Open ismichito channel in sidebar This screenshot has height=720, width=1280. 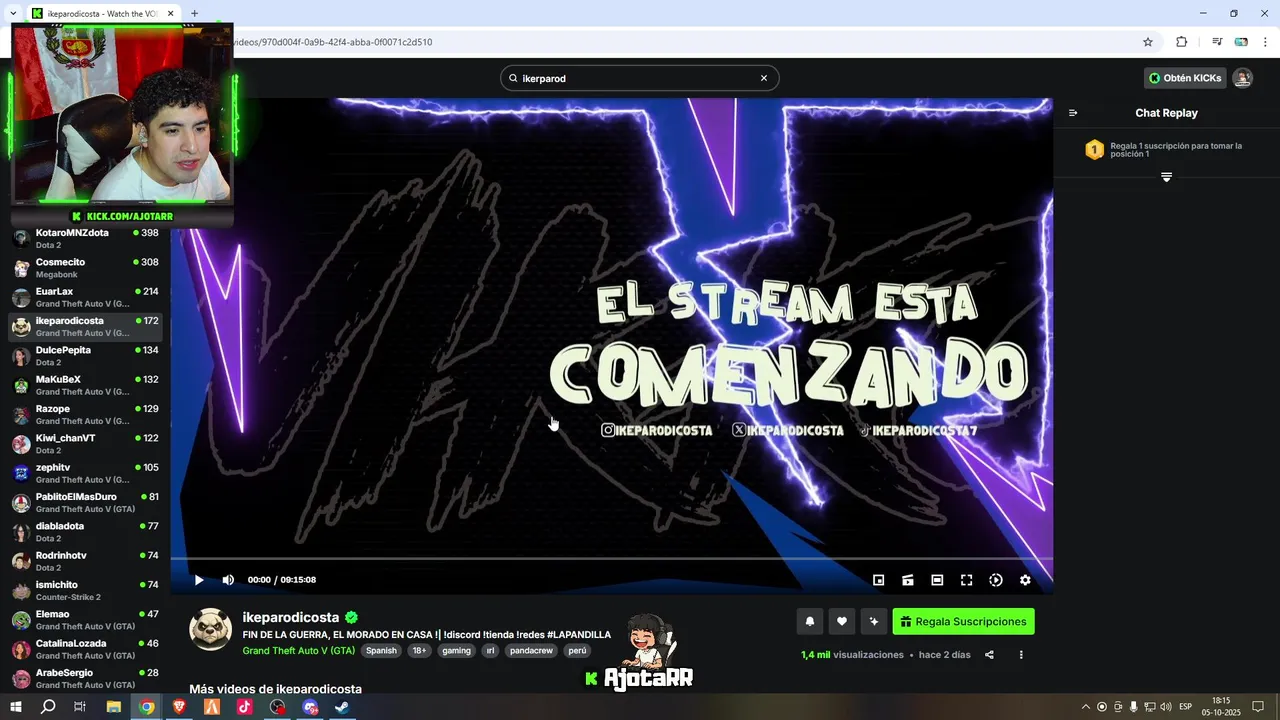point(85,590)
